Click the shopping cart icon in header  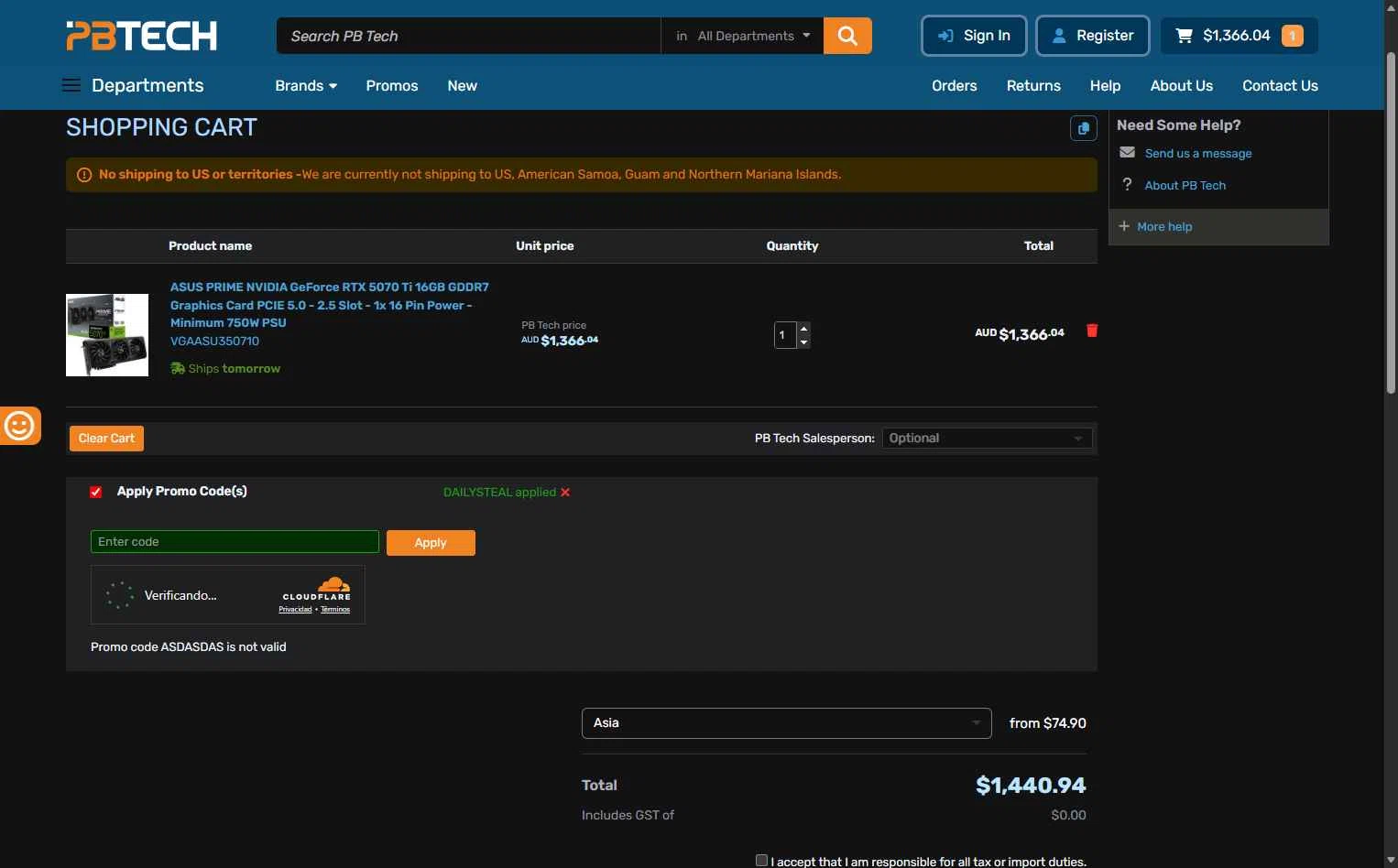[x=1184, y=36]
